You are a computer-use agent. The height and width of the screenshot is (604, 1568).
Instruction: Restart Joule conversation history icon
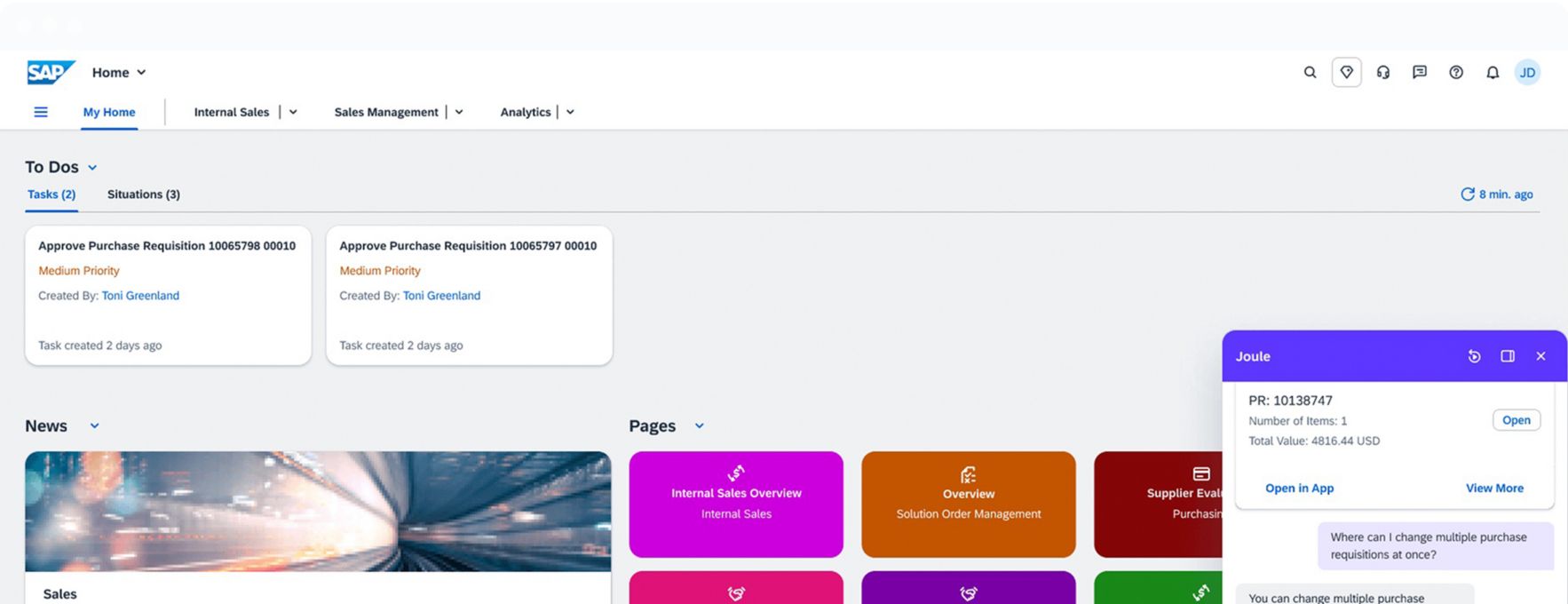click(1474, 356)
